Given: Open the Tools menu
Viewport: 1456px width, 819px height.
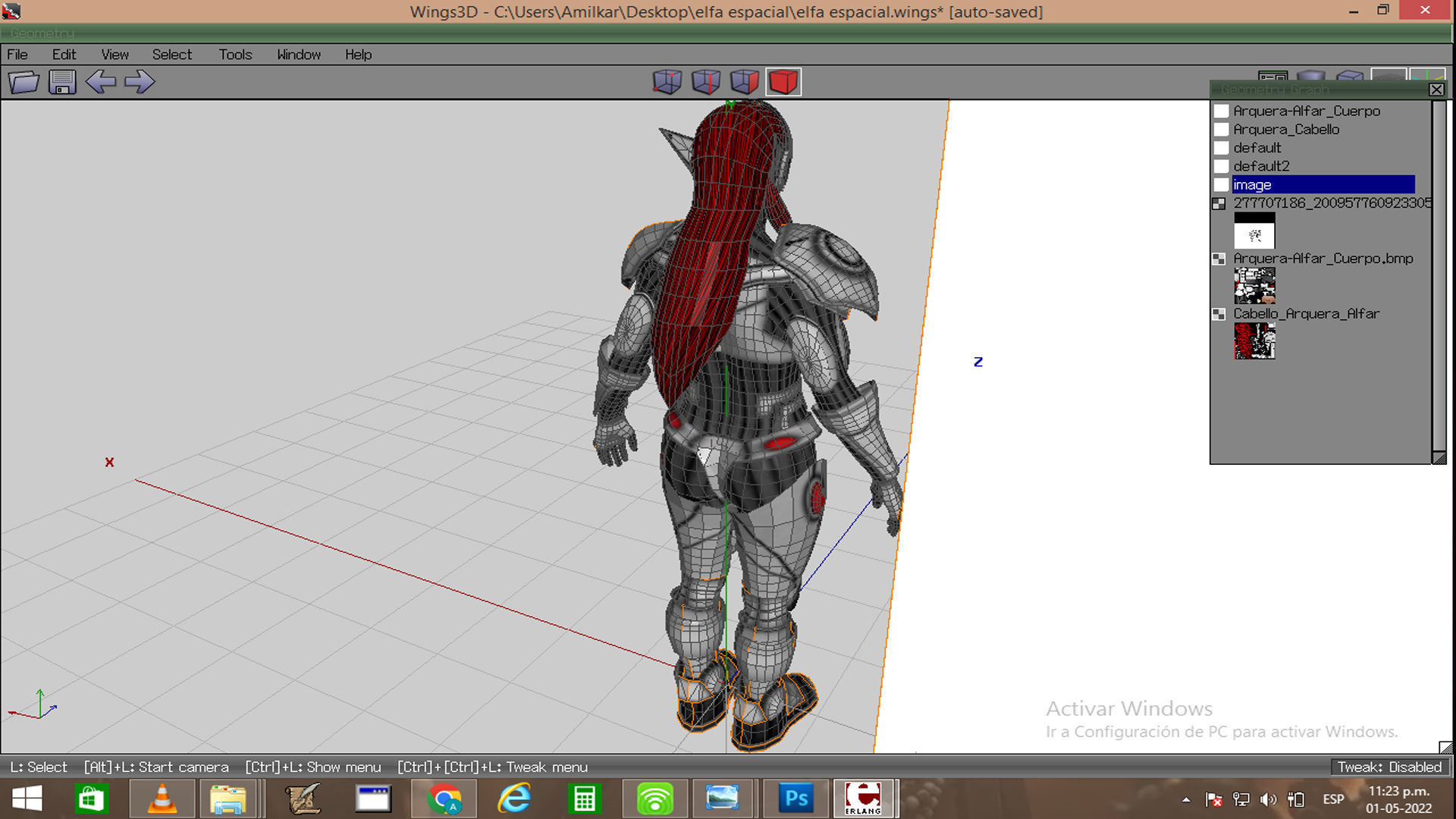Looking at the screenshot, I should click(x=235, y=55).
